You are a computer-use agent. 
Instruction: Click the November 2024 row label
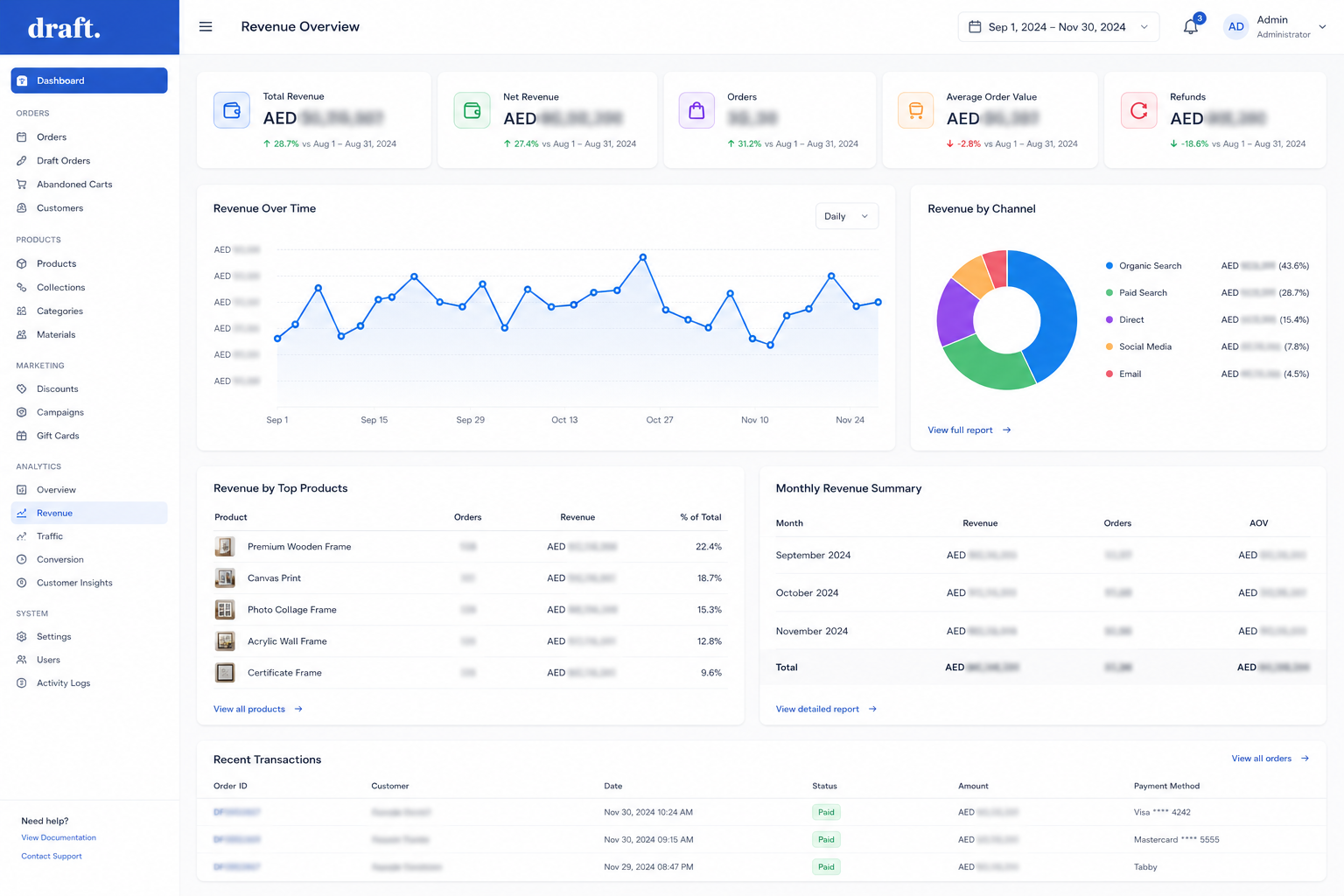click(812, 632)
